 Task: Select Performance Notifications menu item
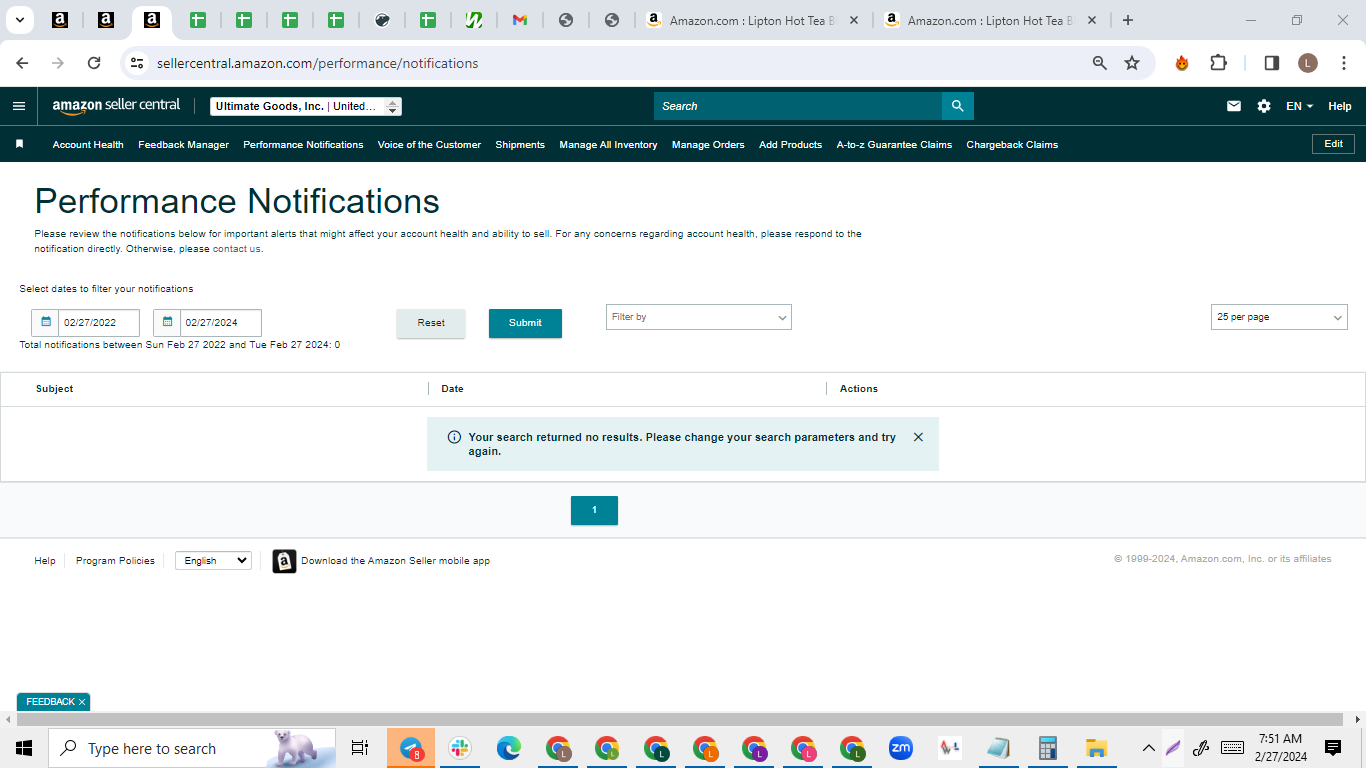pos(303,145)
